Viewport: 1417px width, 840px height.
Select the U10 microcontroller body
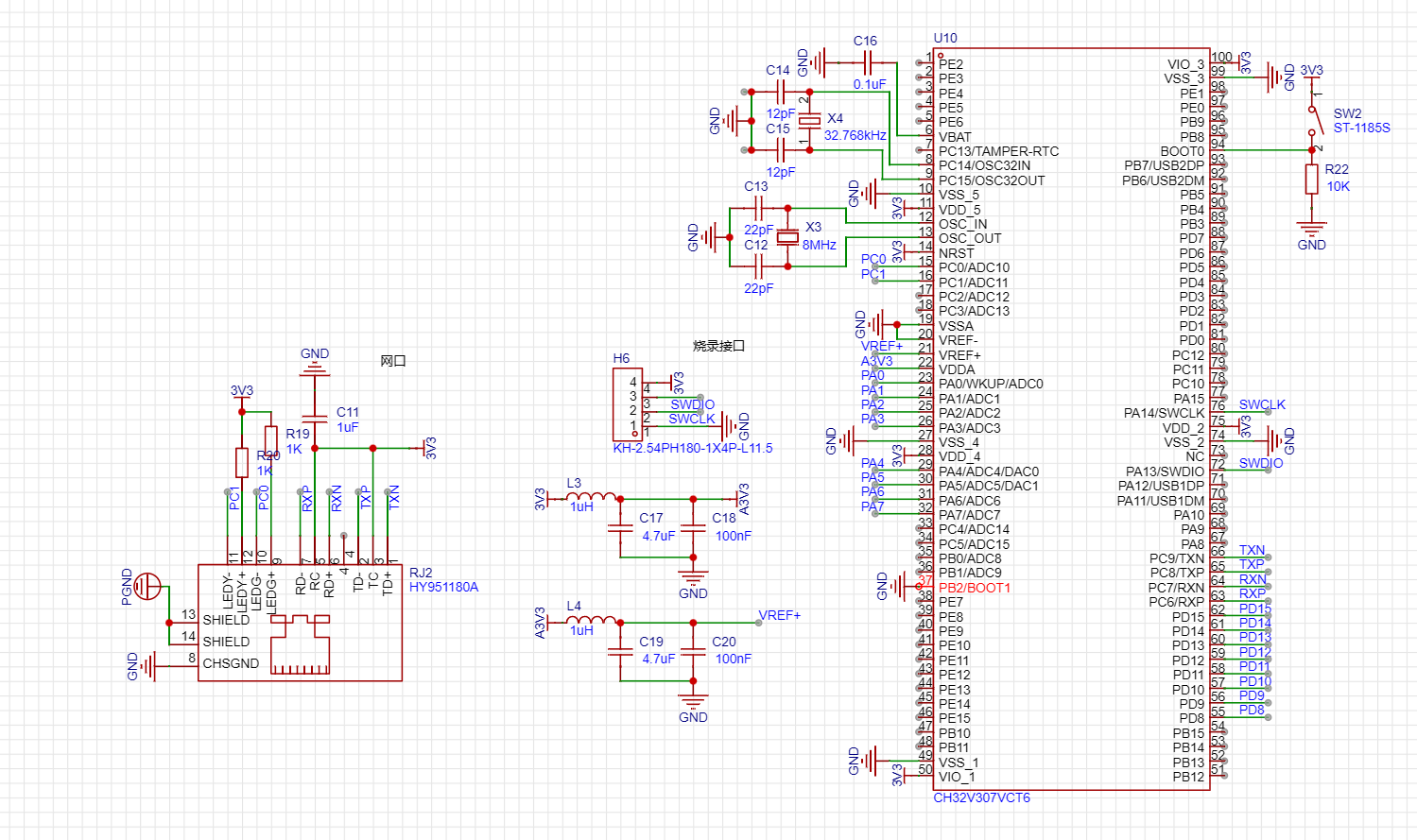click(1072, 420)
